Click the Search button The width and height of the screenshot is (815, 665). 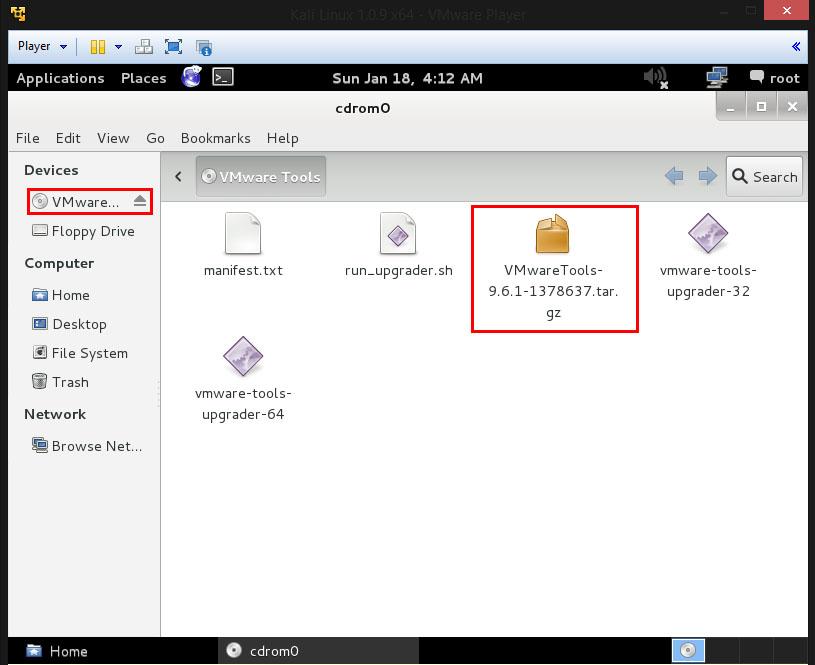[x=764, y=177]
